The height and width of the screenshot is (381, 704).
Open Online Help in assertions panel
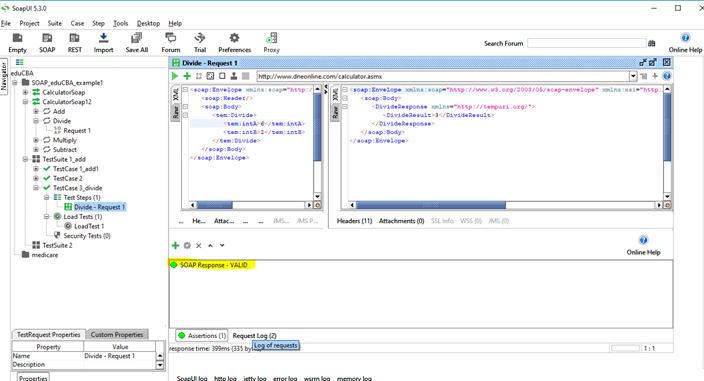pos(643,245)
